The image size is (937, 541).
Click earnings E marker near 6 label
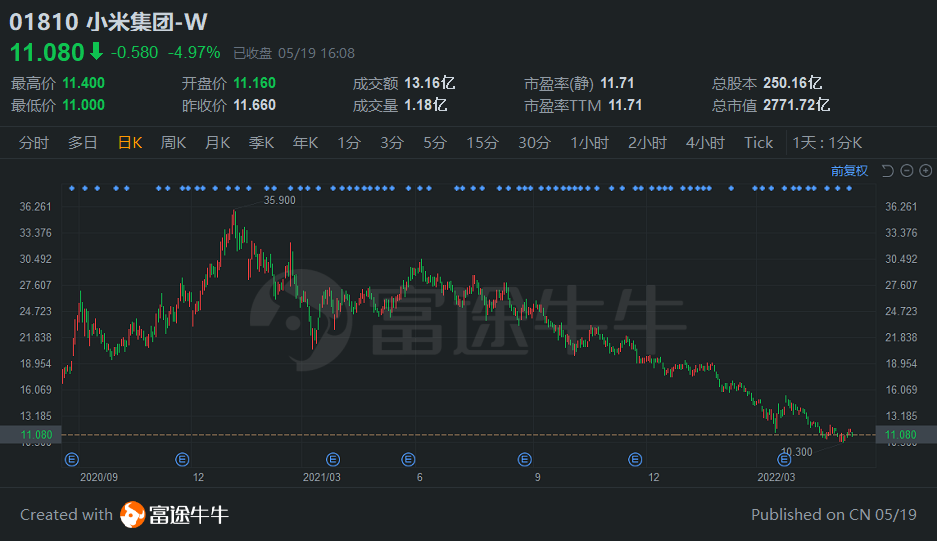point(408,460)
